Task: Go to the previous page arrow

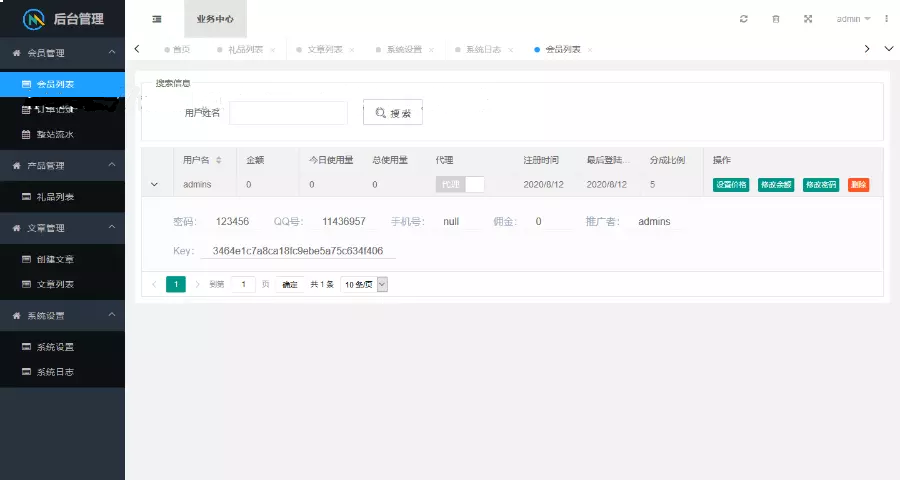Action: (154, 284)
